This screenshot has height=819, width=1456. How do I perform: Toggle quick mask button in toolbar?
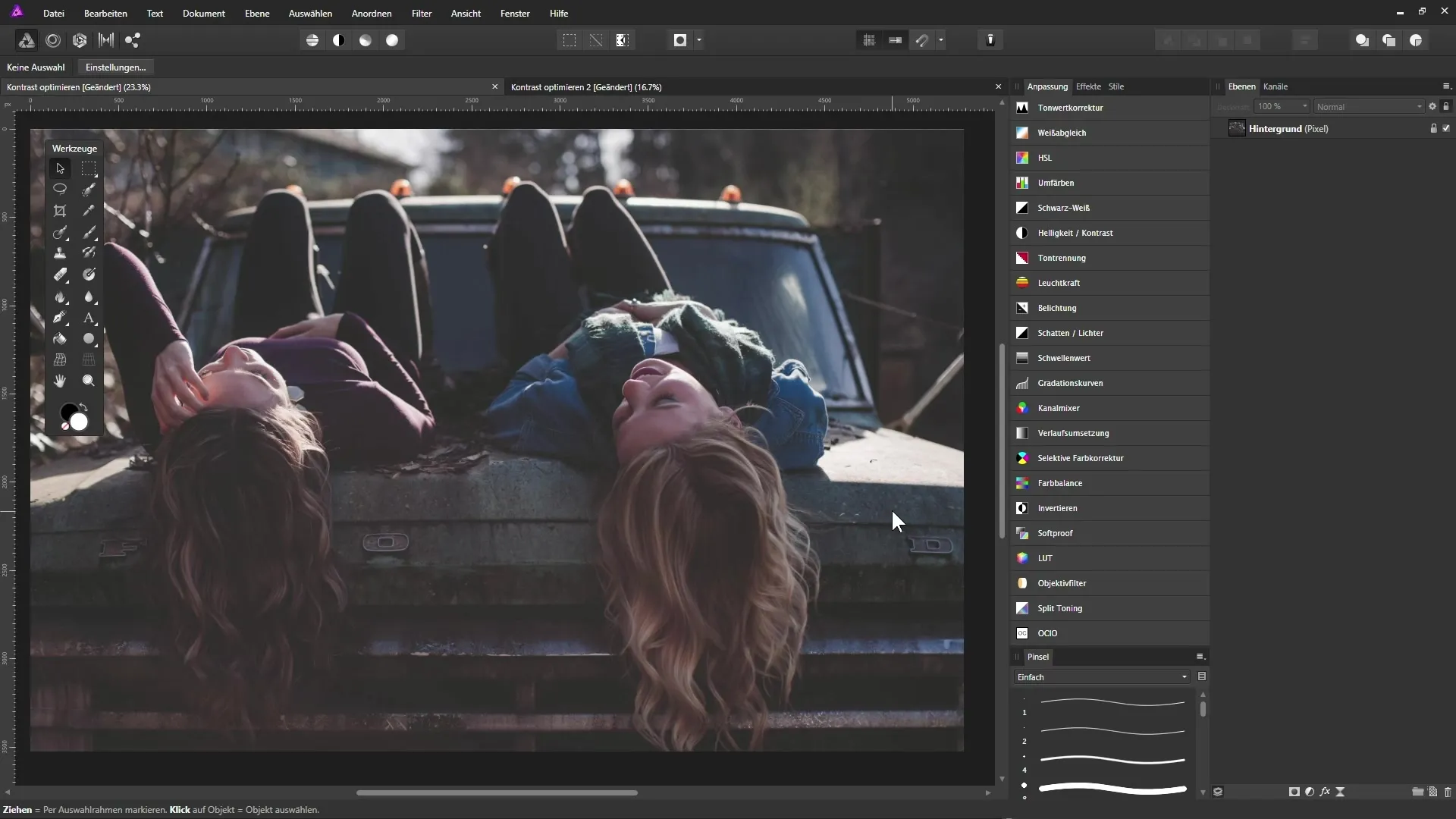pyautogui.click(x=680, y=40)
